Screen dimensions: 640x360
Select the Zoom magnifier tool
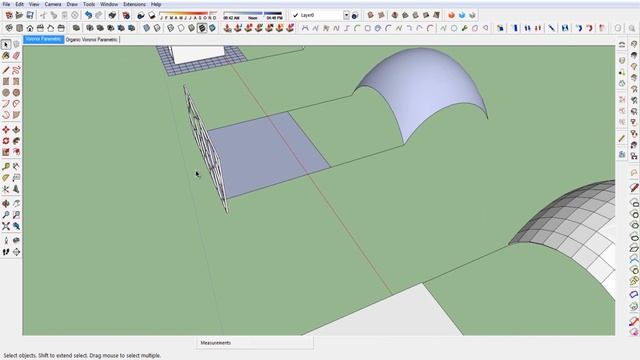click(x=6, y=215)
